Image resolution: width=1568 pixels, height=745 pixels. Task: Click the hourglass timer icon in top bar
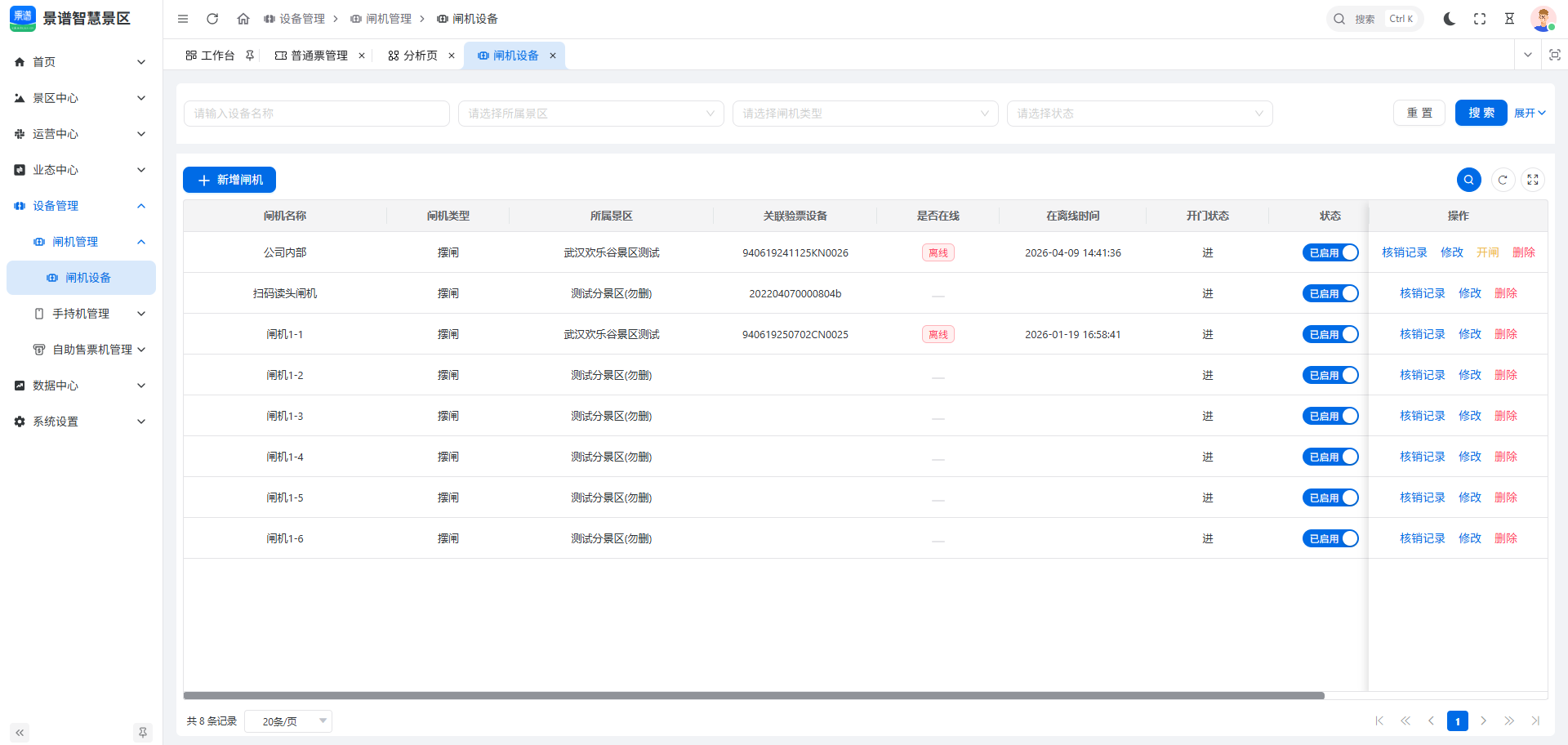point(1509,19)
